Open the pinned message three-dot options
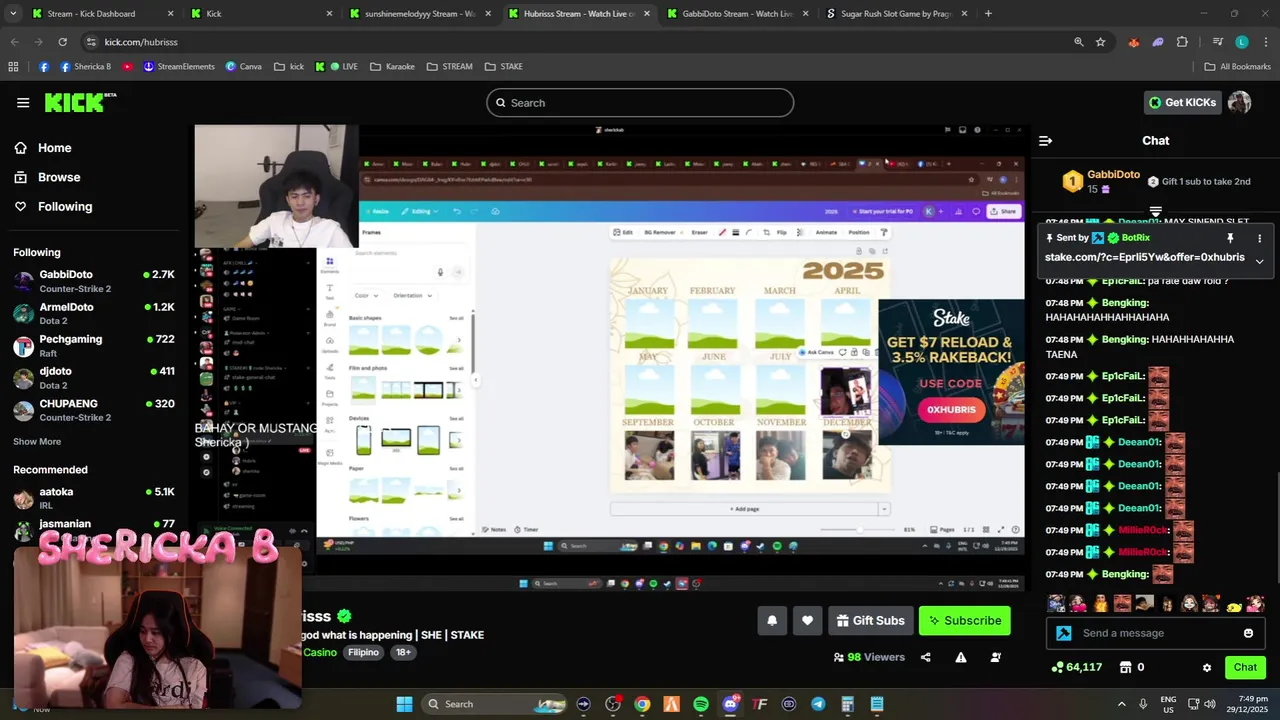The height and width of the screenshot is (720, 1280). [x=1259, y=238]
